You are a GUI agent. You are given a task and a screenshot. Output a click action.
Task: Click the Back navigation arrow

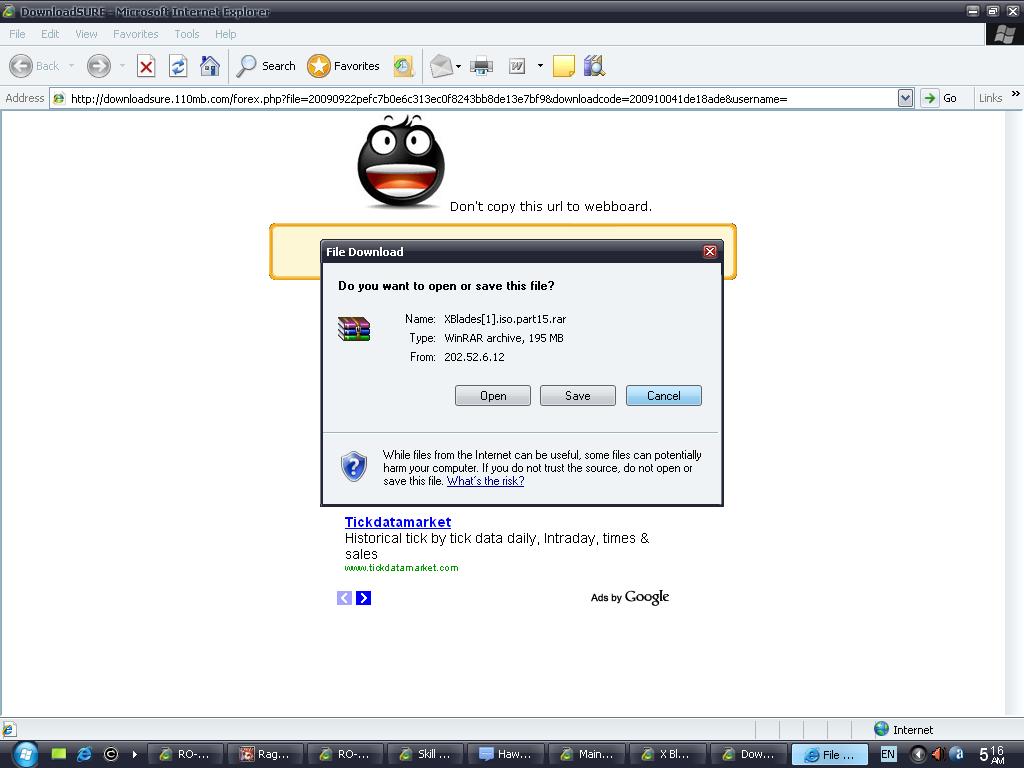pos(21,66)
